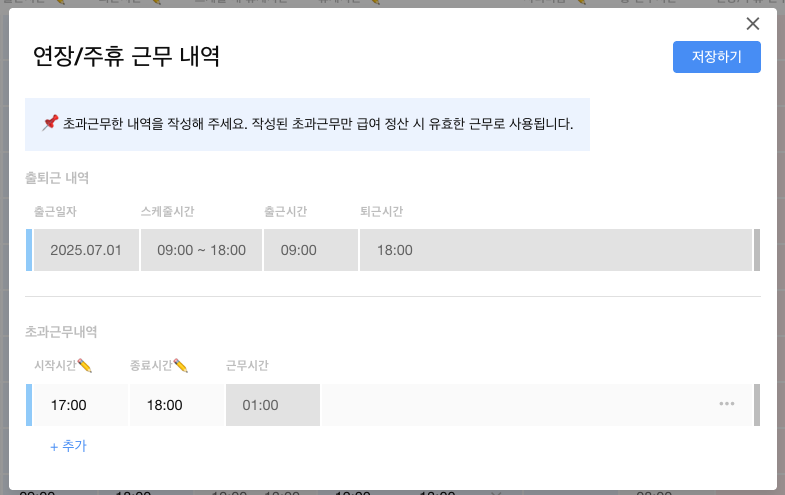Click the 출근일자 column header

55,211
